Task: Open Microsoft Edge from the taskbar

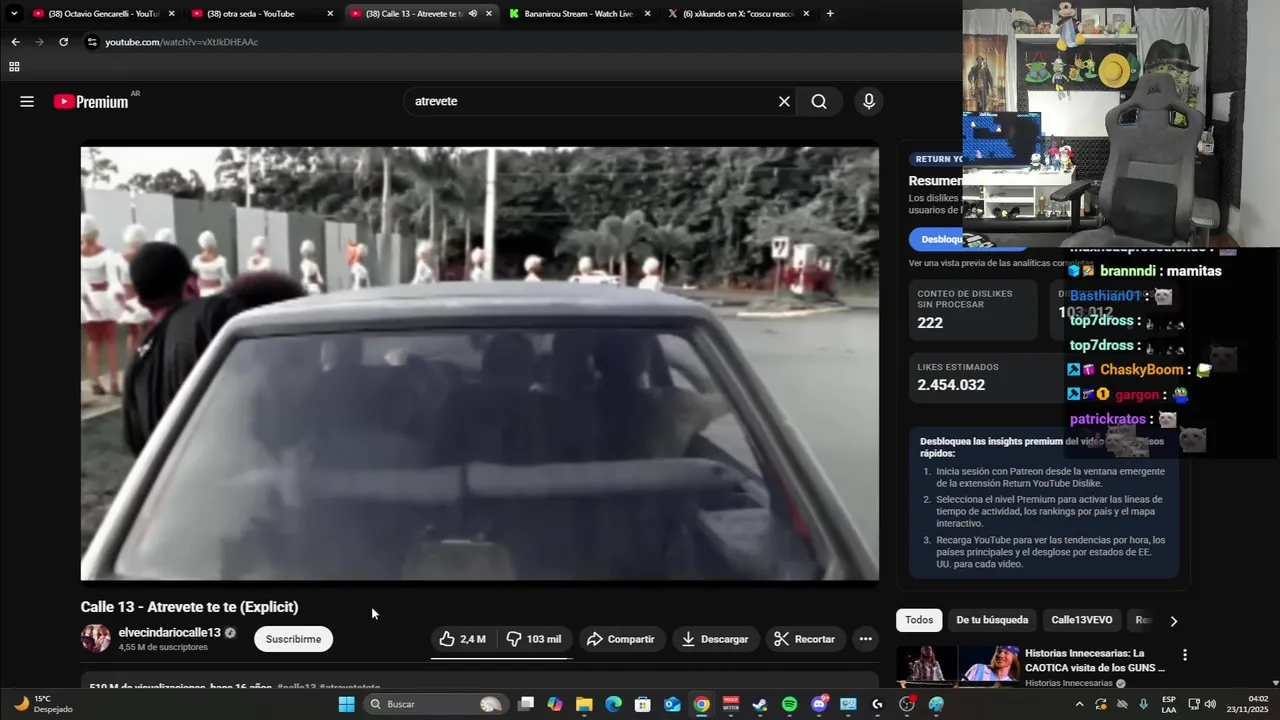Action: [614, 704]
